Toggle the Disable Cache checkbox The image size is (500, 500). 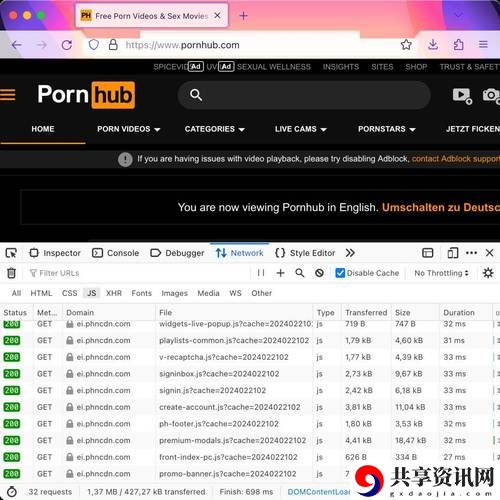tap(340, 273)
